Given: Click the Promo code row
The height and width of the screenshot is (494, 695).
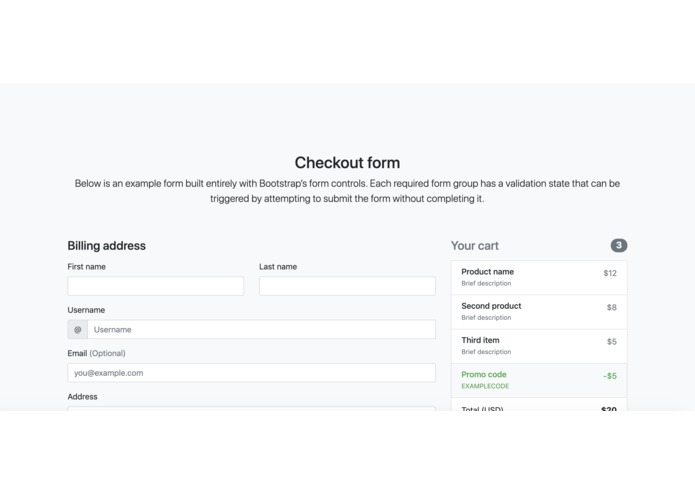Looking at the screenshot, I should coord(539,380).
